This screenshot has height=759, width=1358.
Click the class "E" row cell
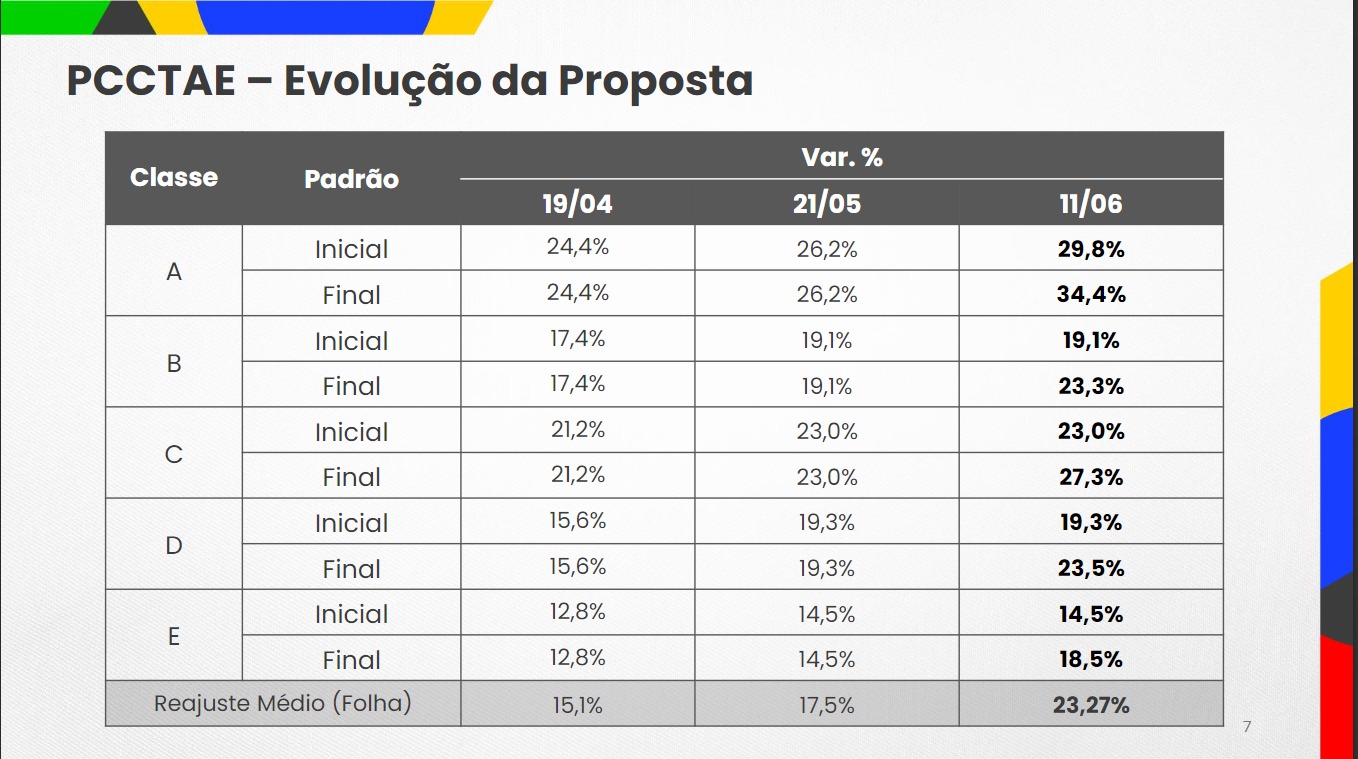174,637
